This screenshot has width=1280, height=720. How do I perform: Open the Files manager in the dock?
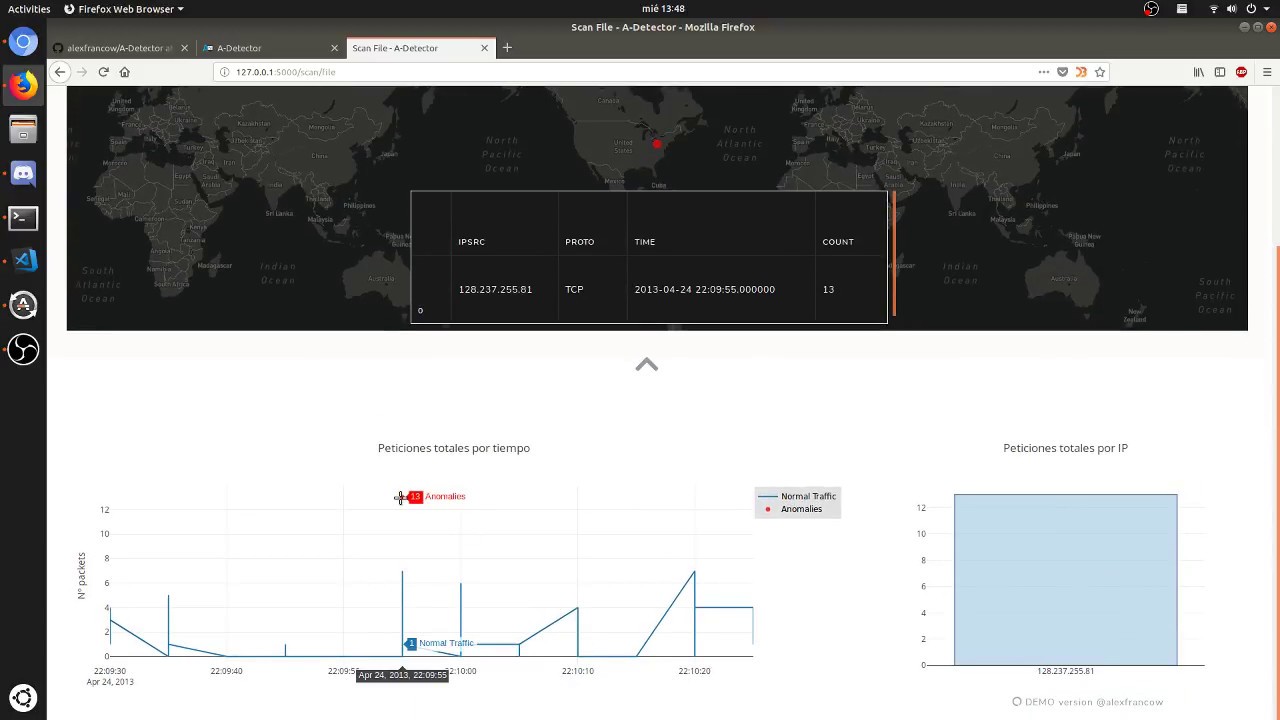coord(23,130)
